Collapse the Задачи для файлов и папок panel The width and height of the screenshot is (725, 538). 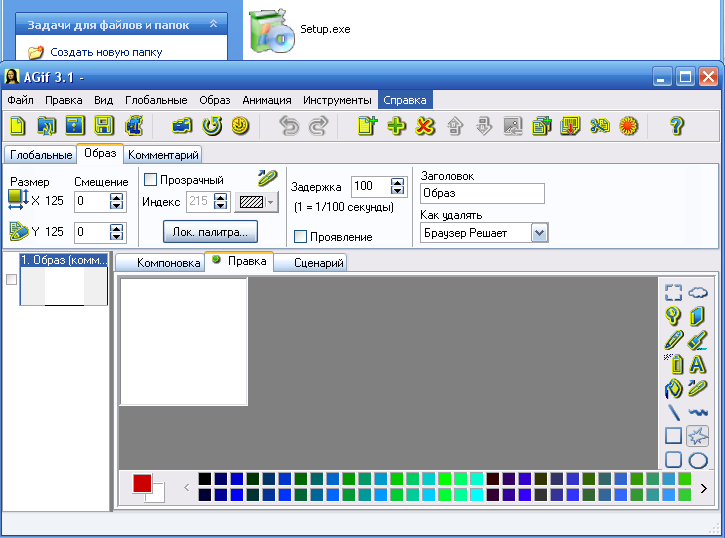tap(213, 24)
